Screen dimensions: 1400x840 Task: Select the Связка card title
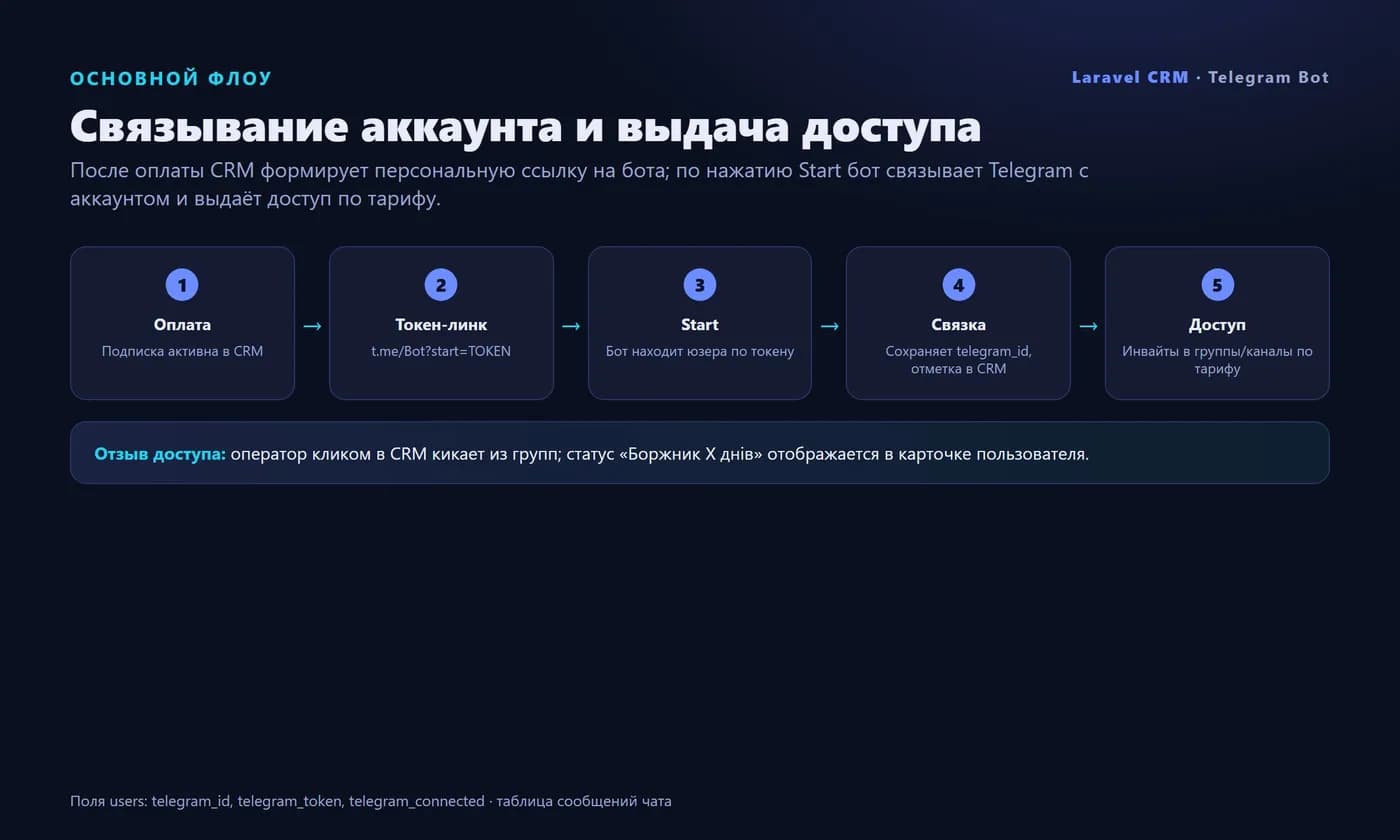958,325
